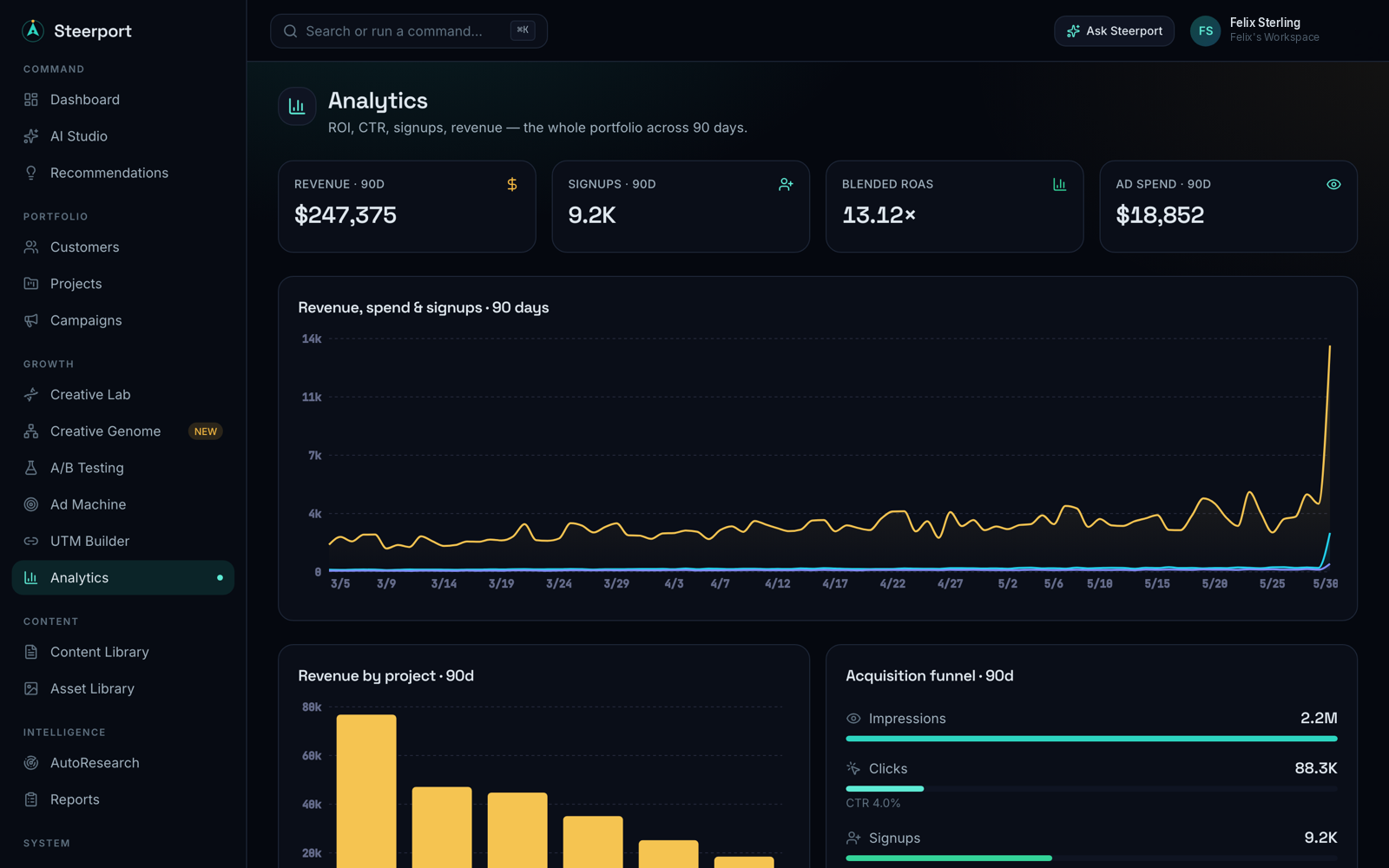Click the chart icon on Blended ROAS card
Screen dimensions: 1389x868
tap(1059, 184)
